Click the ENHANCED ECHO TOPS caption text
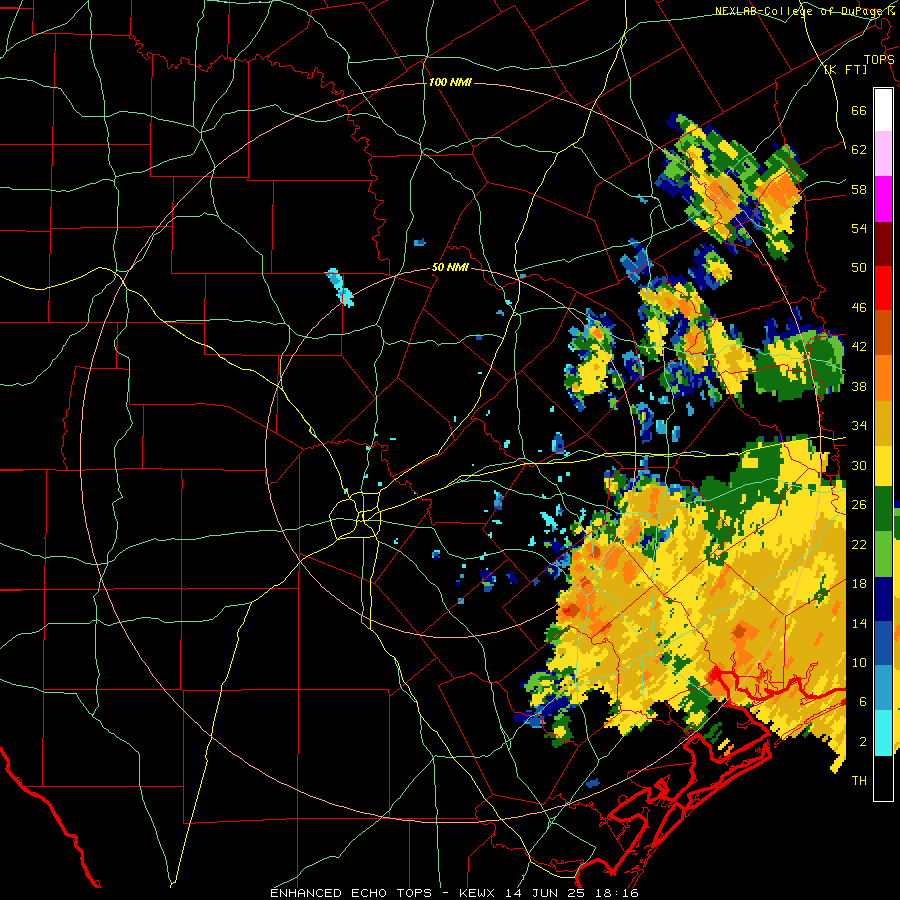Viewport: 900px width, 900px height. [x=454, y=893]
